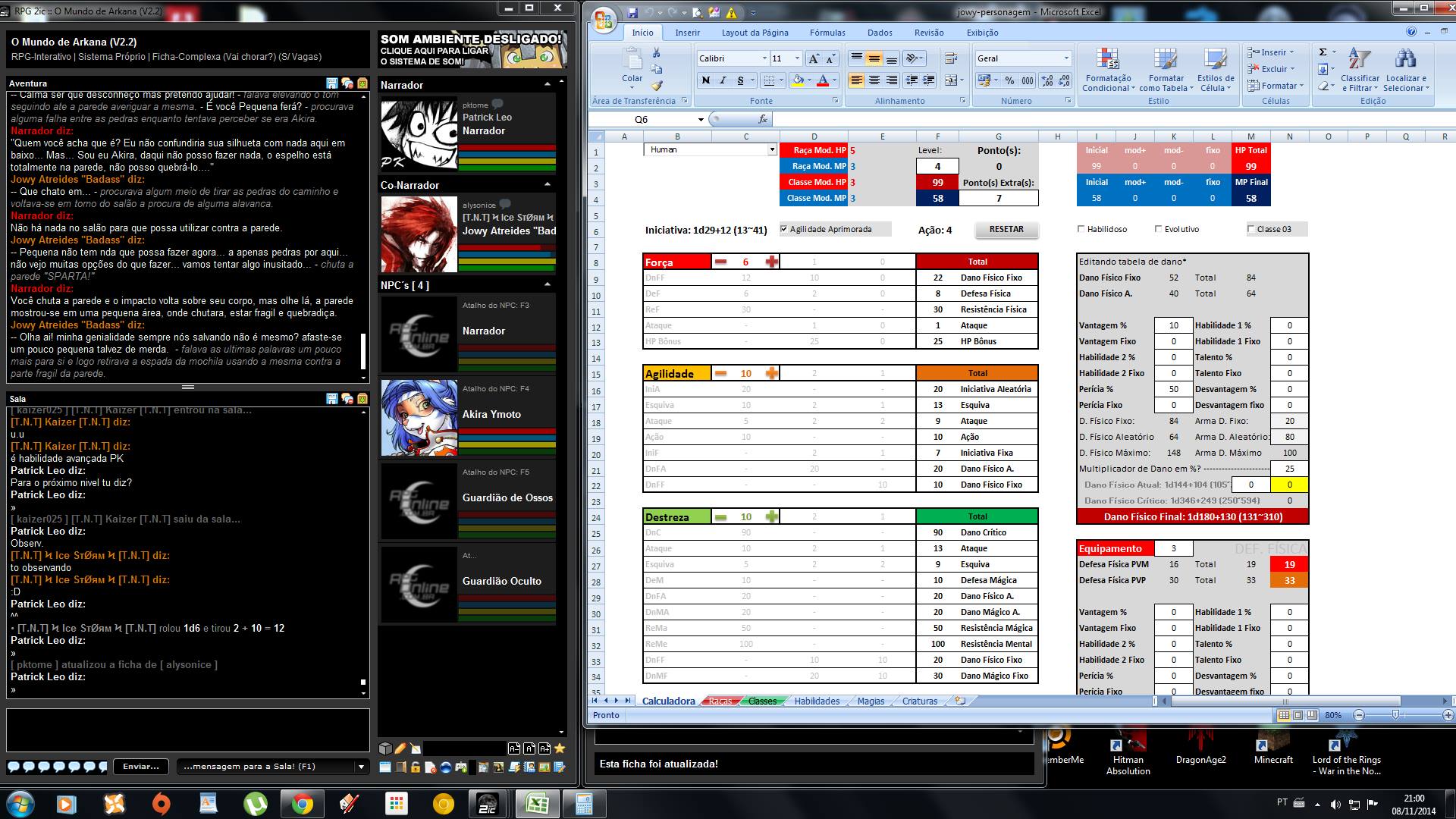Open the Habilidades sheet tab
The width and height of the screenshot is (1456, 819).
tap(817, 701)
